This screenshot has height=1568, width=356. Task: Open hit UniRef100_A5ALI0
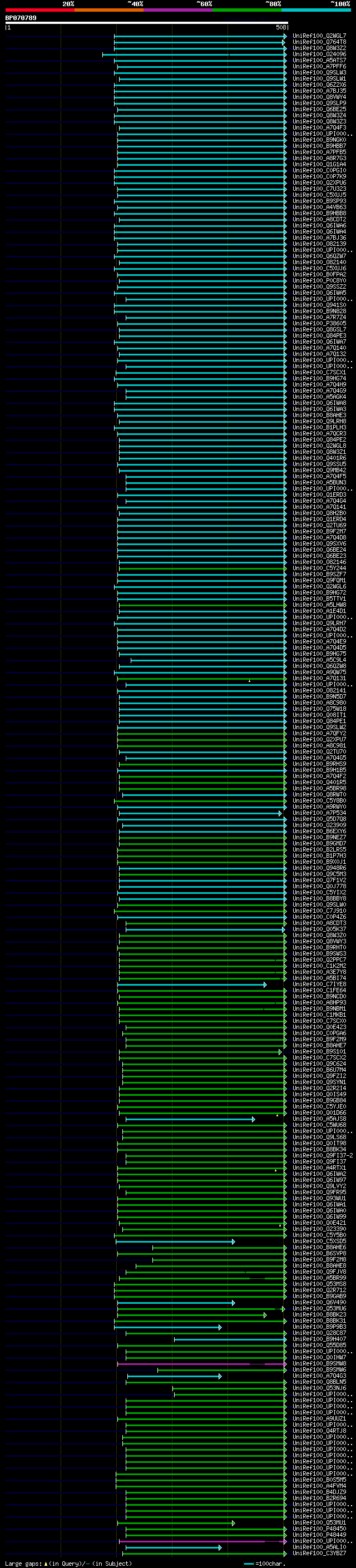point(319,1547)
